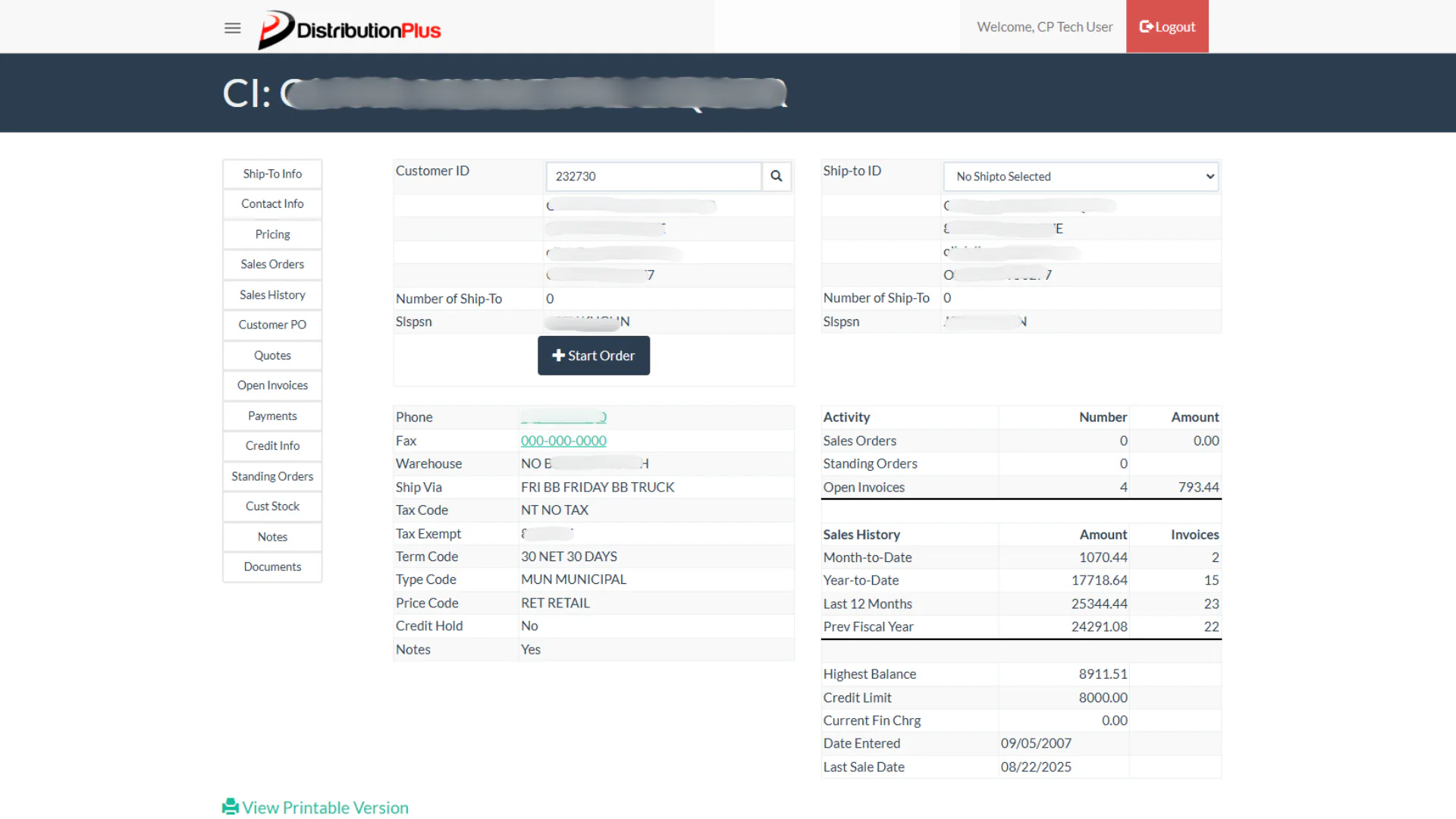Viewport: 1456px width, 819px height.
Task: Go to the Cust Stock section
Action: tap(272, 507)
